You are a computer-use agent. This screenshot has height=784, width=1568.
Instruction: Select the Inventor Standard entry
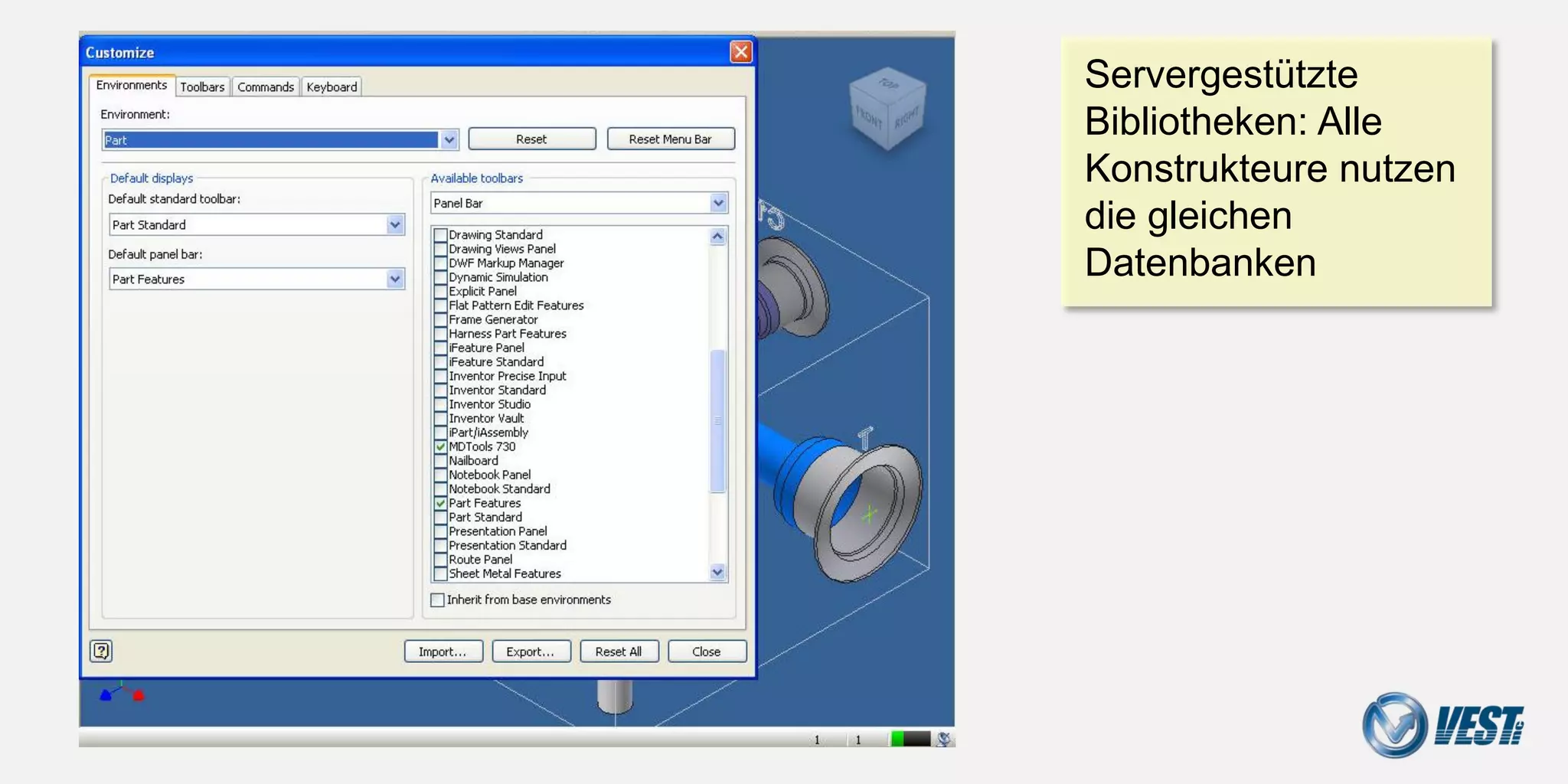coord(498,390)
